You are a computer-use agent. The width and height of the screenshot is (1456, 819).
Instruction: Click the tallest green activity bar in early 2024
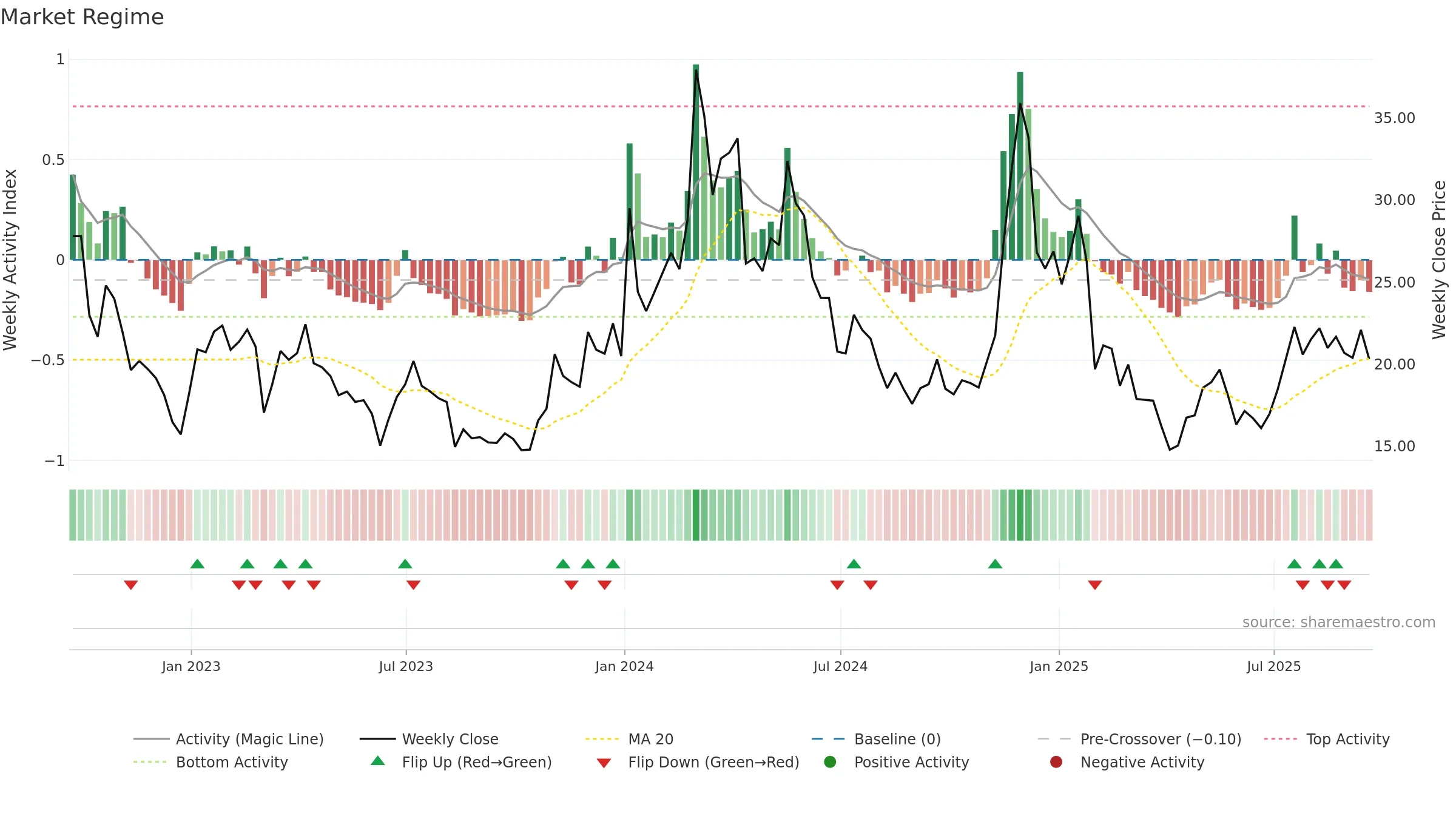(x=696, y=162)
